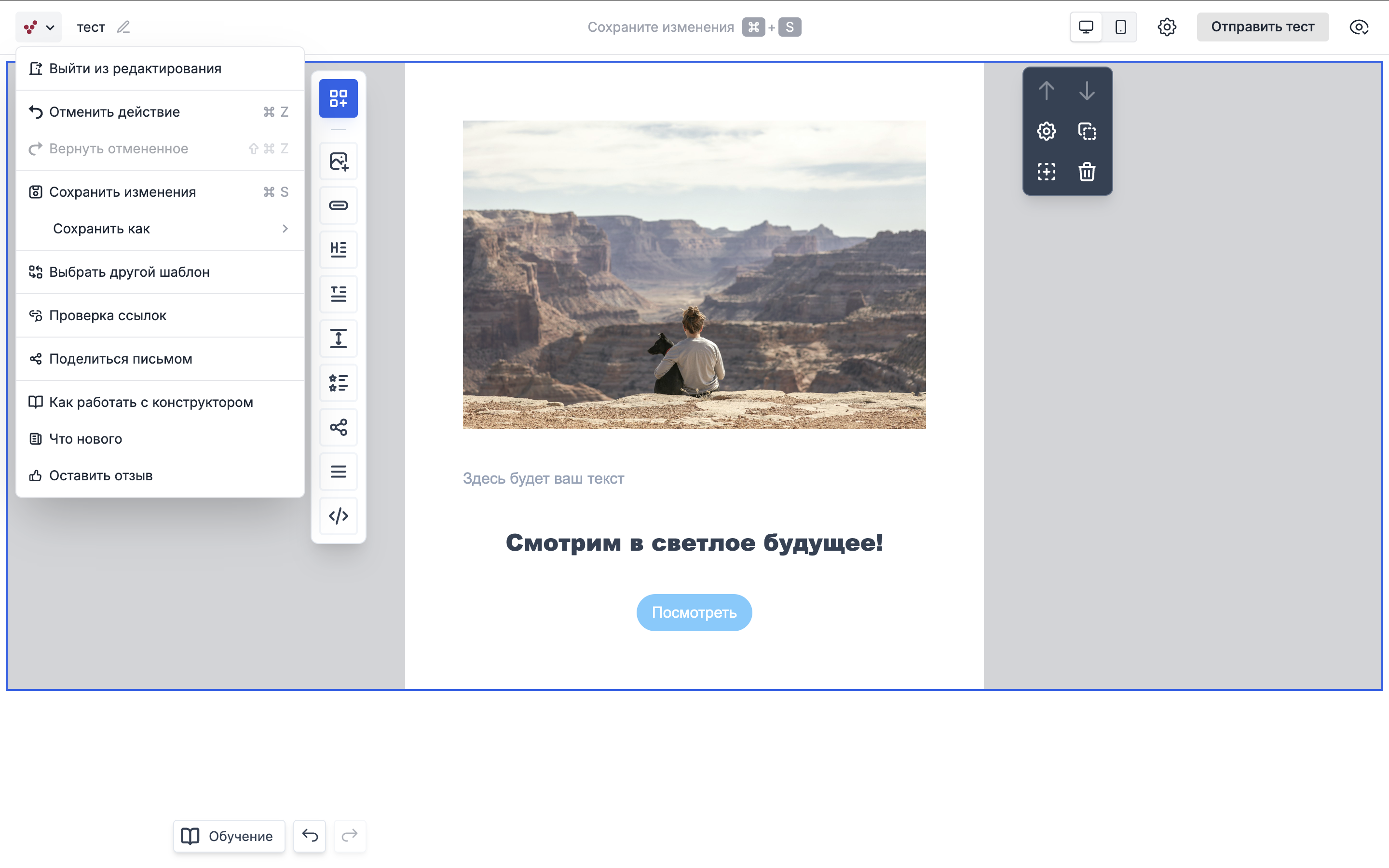Select the button block icon in sidebar

338,205
